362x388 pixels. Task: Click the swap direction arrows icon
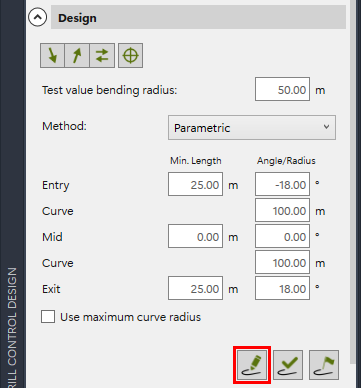(102, 55)
